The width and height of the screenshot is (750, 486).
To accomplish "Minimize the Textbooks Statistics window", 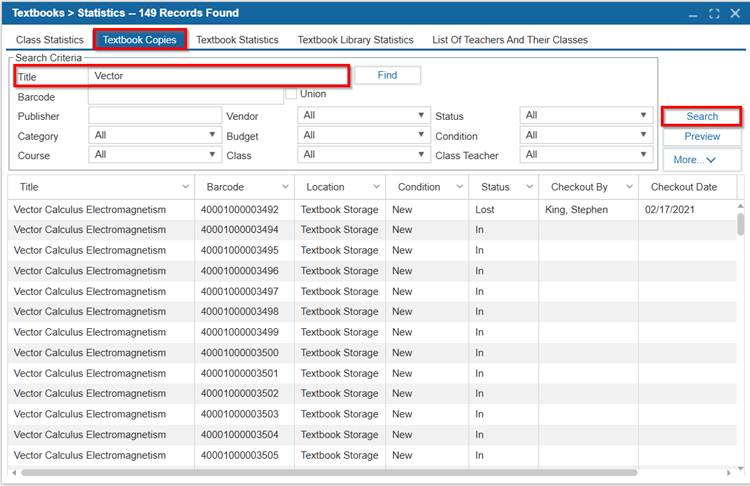I will point(693,14).
